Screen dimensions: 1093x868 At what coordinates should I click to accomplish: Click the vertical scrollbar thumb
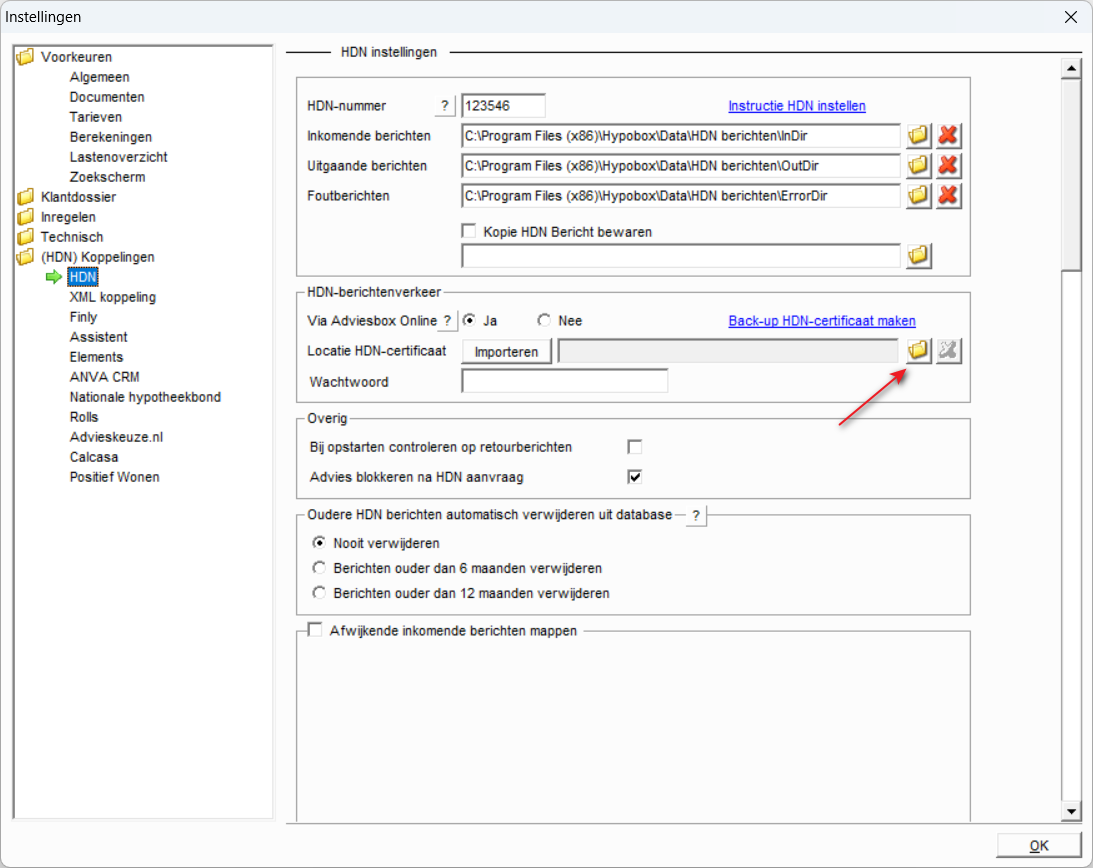click(x=1071, y=174)
